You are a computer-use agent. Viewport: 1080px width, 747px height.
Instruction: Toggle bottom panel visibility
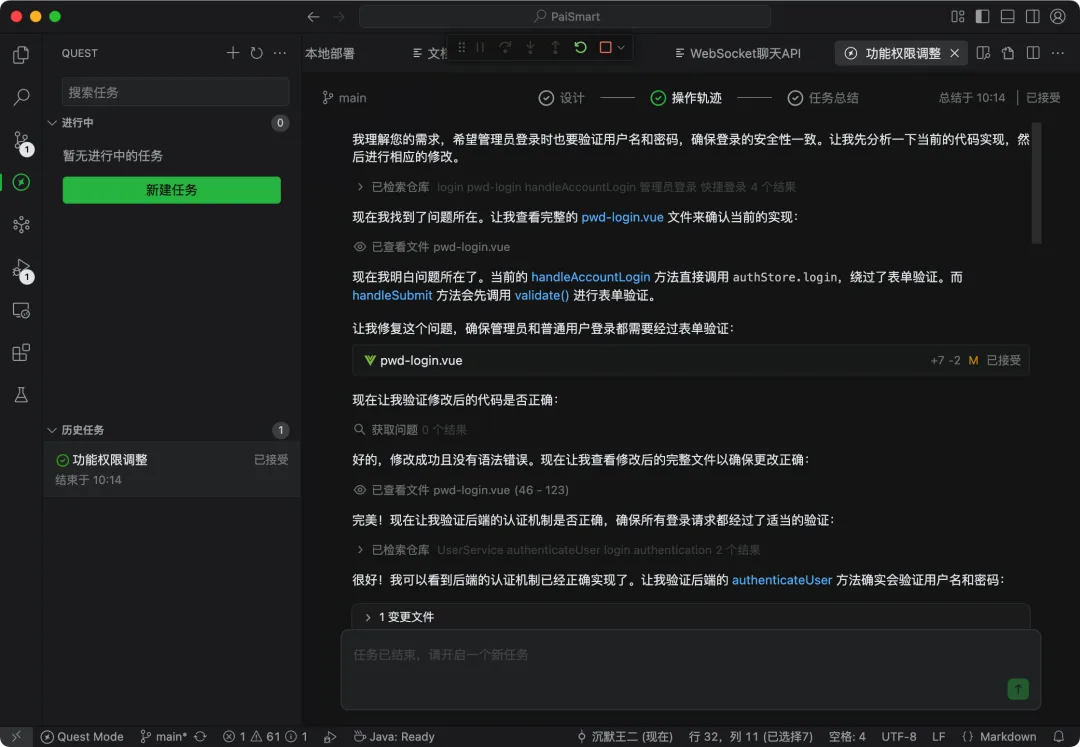[1008, 17]
